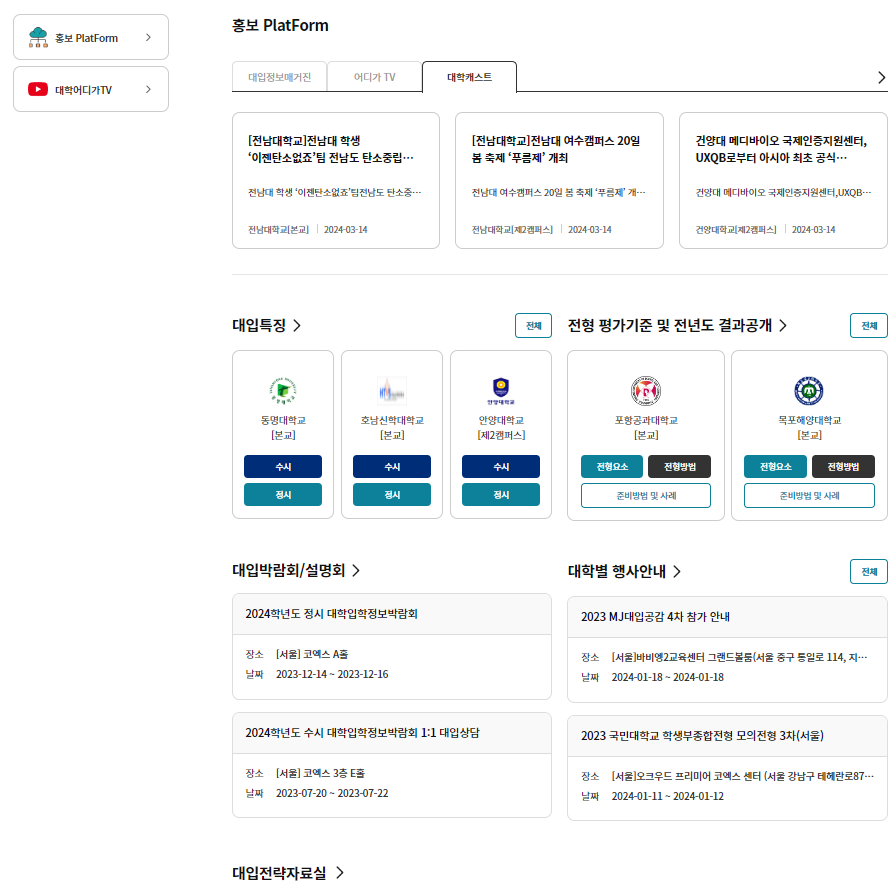This screenshot has width=891, height=886.
Task: Click 목포해양대학교 [본교] name text
Action: pos(809,427)
